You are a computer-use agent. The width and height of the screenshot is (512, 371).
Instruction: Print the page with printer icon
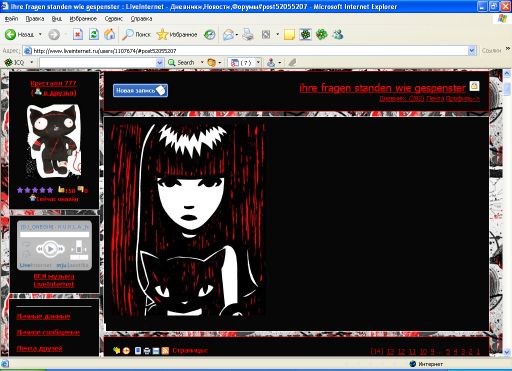[248, 34]
